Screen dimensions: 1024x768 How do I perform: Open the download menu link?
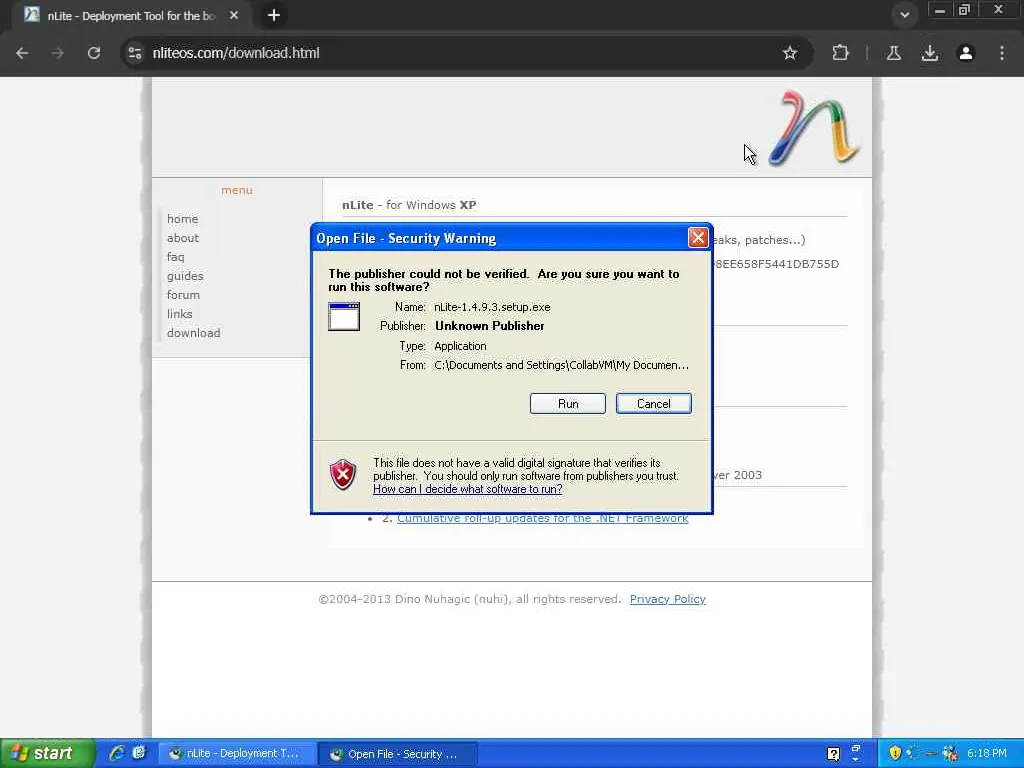pos(193,332)
